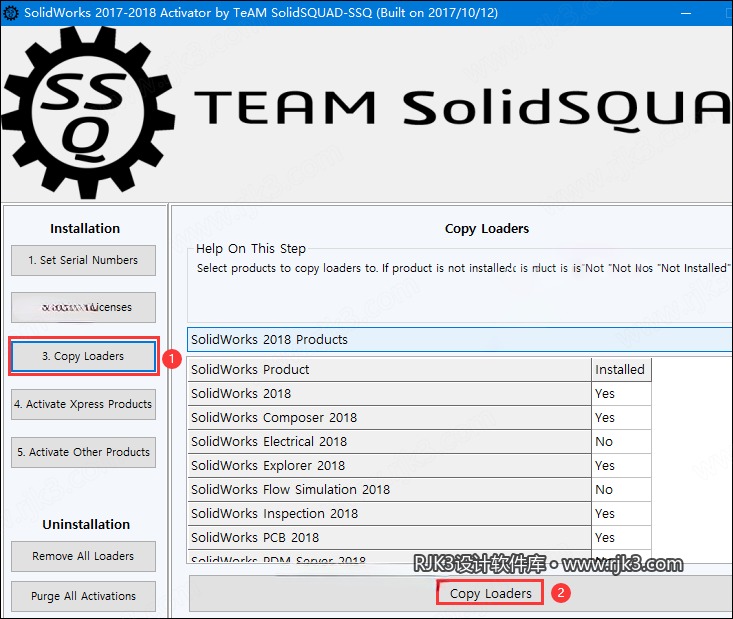Click the Yes cell for Composer 2018
The height and width of the screenshot is (619, 733).
pyautogui.click(x=621, y=417)
